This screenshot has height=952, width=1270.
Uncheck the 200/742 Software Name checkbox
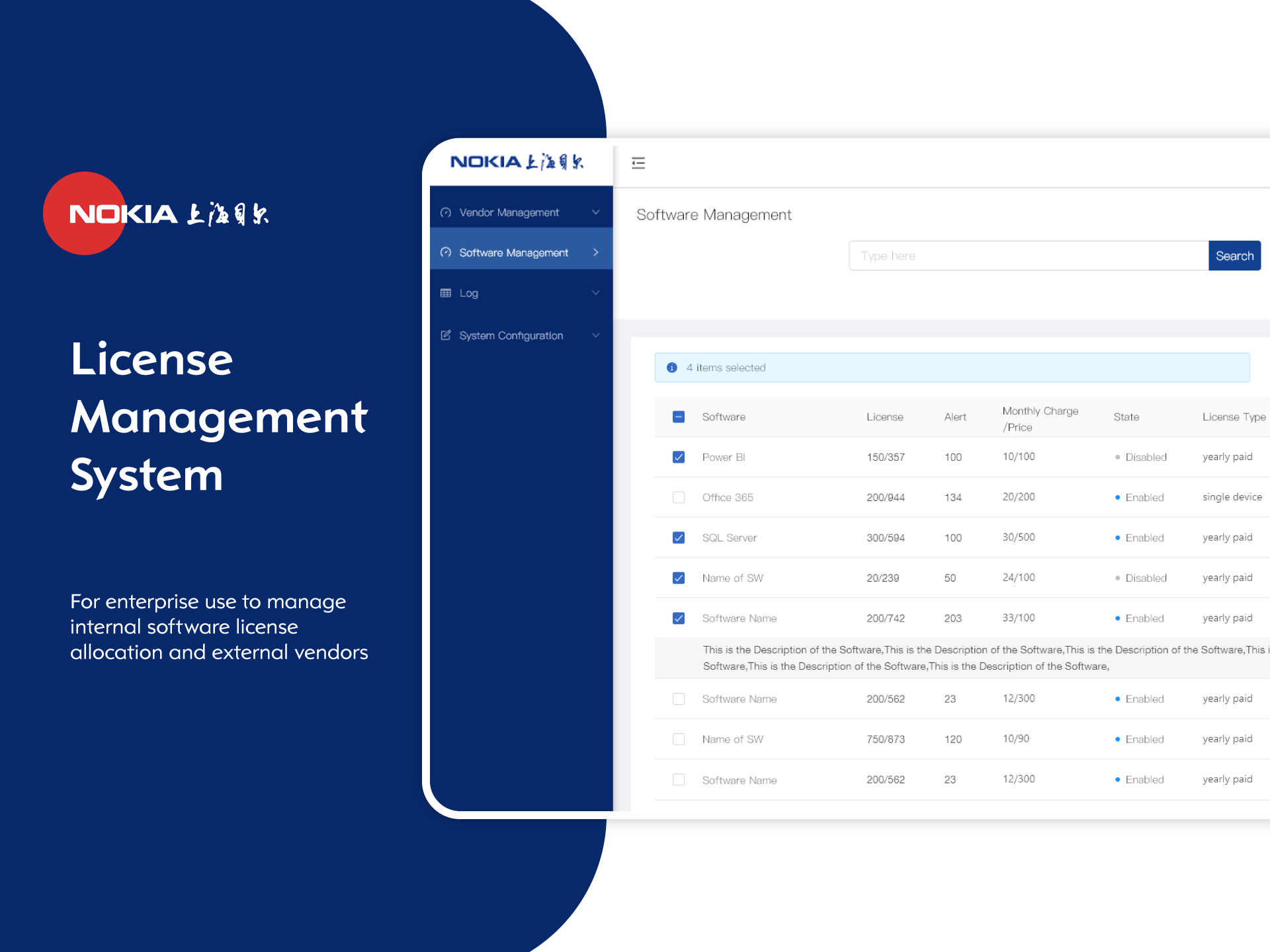pyautogui.click(x=679, y=618)
